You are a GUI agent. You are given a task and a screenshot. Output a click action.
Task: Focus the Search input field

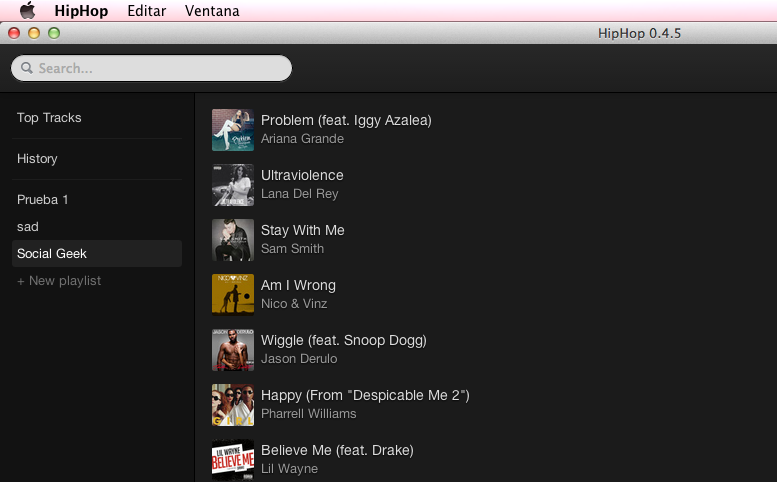pos(160,68)
